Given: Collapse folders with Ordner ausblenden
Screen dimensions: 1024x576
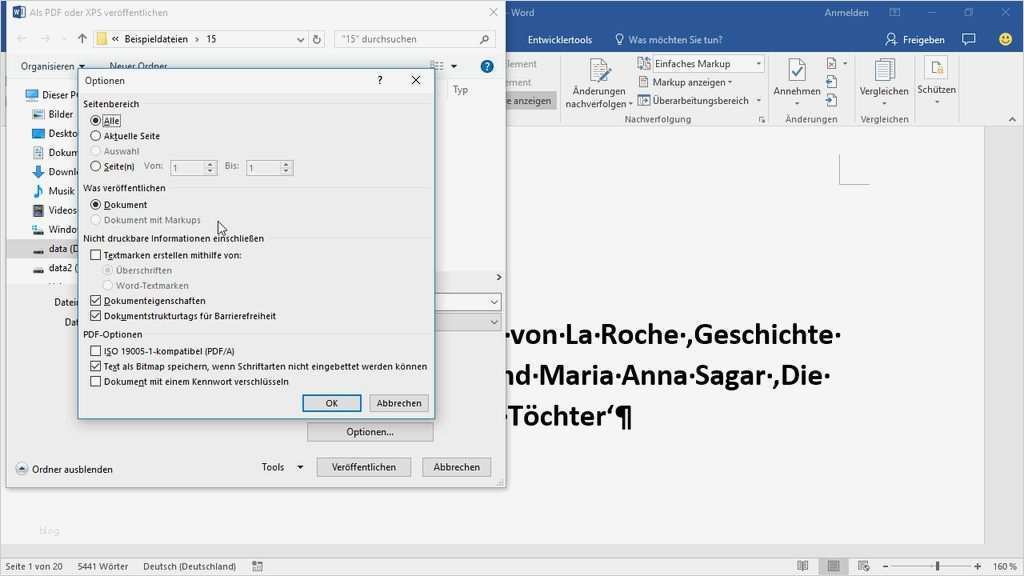Looking at the screenshot, I should pos(64,469).
